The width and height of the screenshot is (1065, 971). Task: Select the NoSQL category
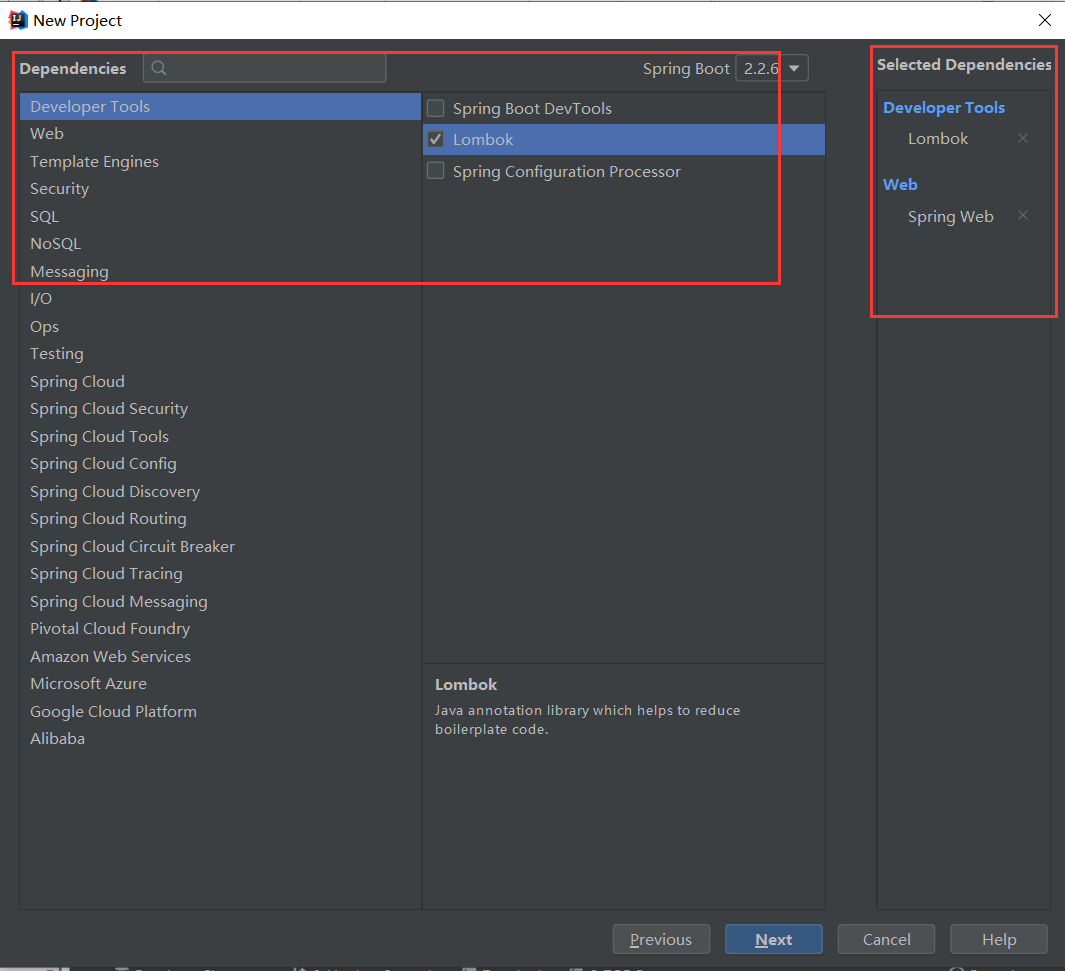[220, 244]
